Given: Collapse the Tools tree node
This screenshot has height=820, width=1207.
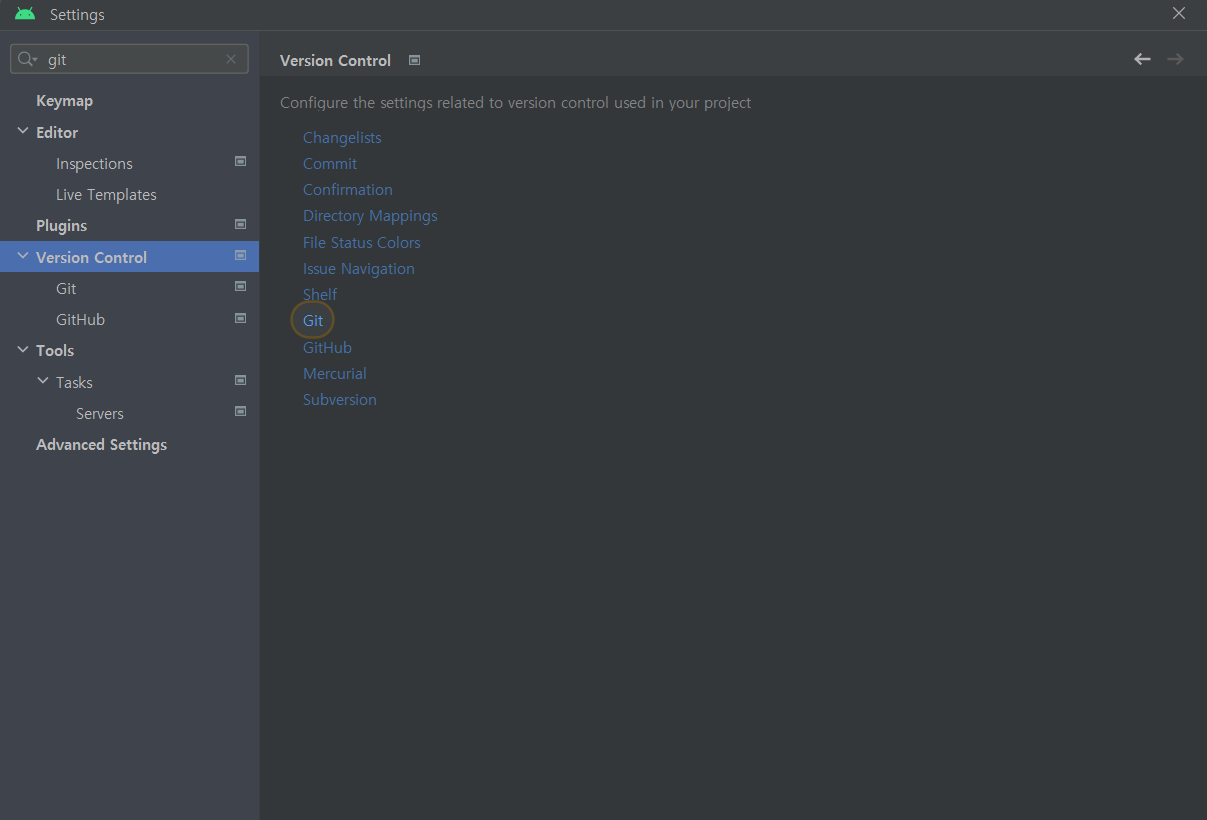Looking at the screenshot, I should pos(23,349).
